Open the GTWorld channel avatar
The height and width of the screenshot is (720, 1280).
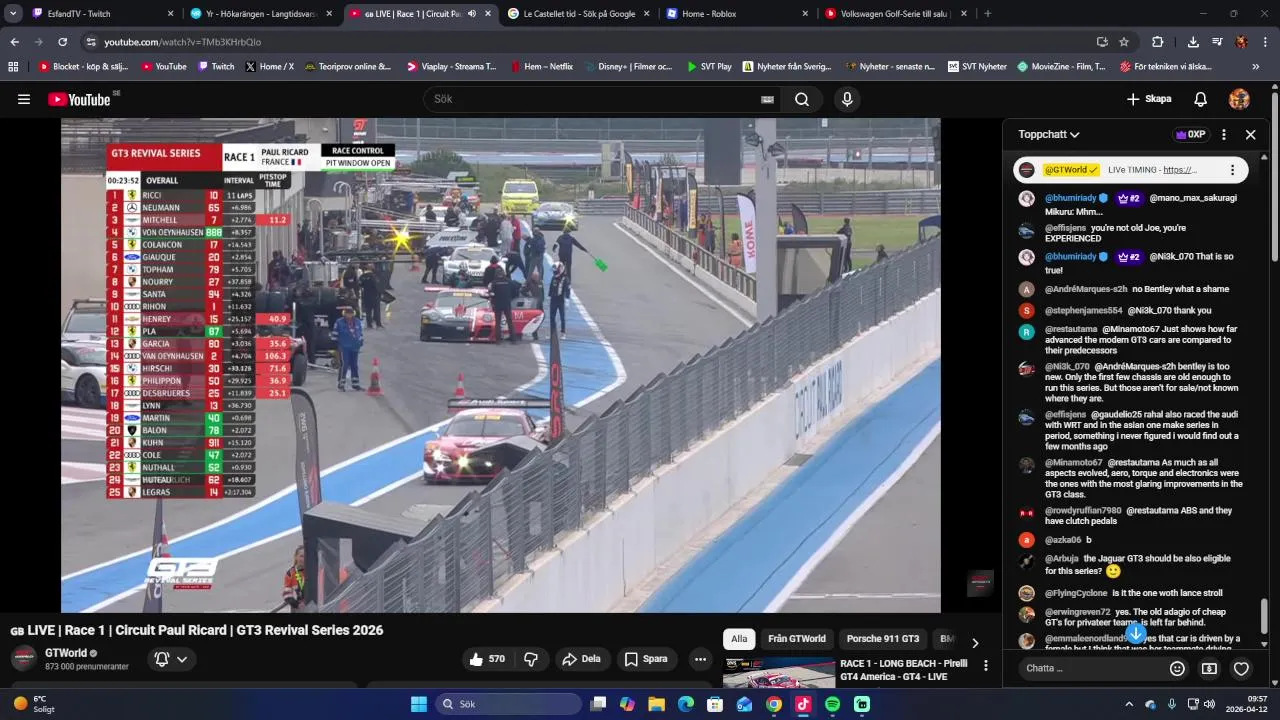(x=24, y=658)
